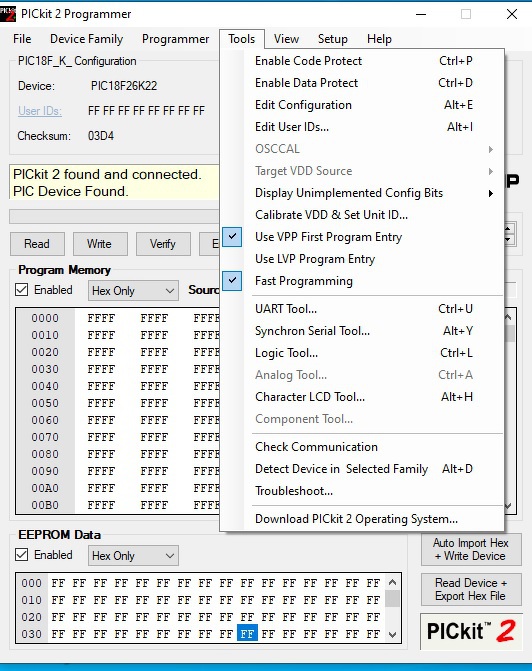Choose Enable Code Protect
The image size is (532, 671).
pyautogui.click(x=362, y=61)
